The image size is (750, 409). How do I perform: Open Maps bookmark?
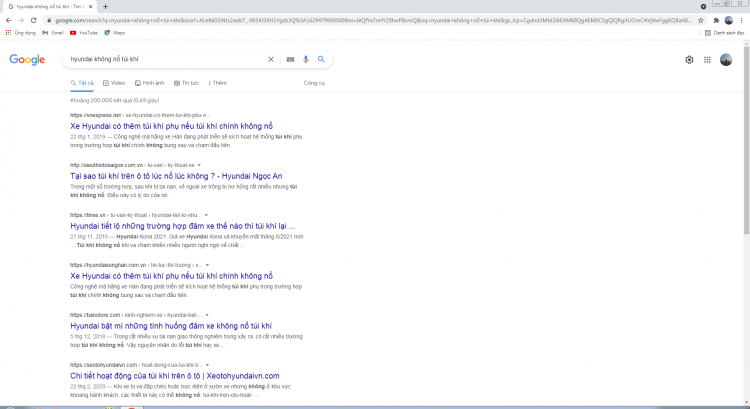(x=115, y=33)
